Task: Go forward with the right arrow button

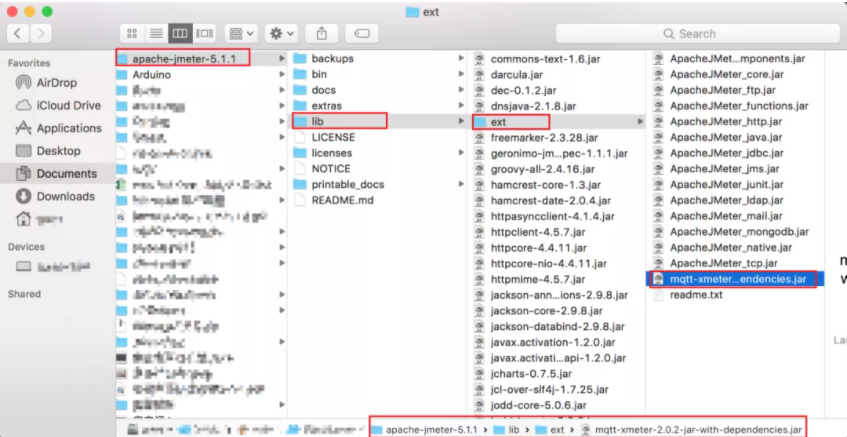Action: click(41, 33)
